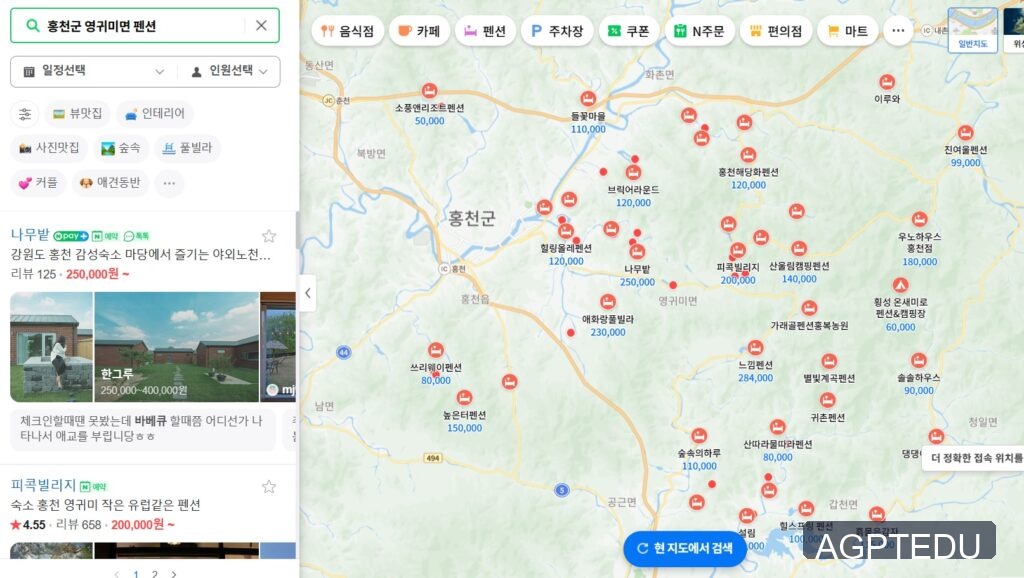This screenshot has width=1024, height=578.
Task: Go to results page 2
Action: coord(155,574)
